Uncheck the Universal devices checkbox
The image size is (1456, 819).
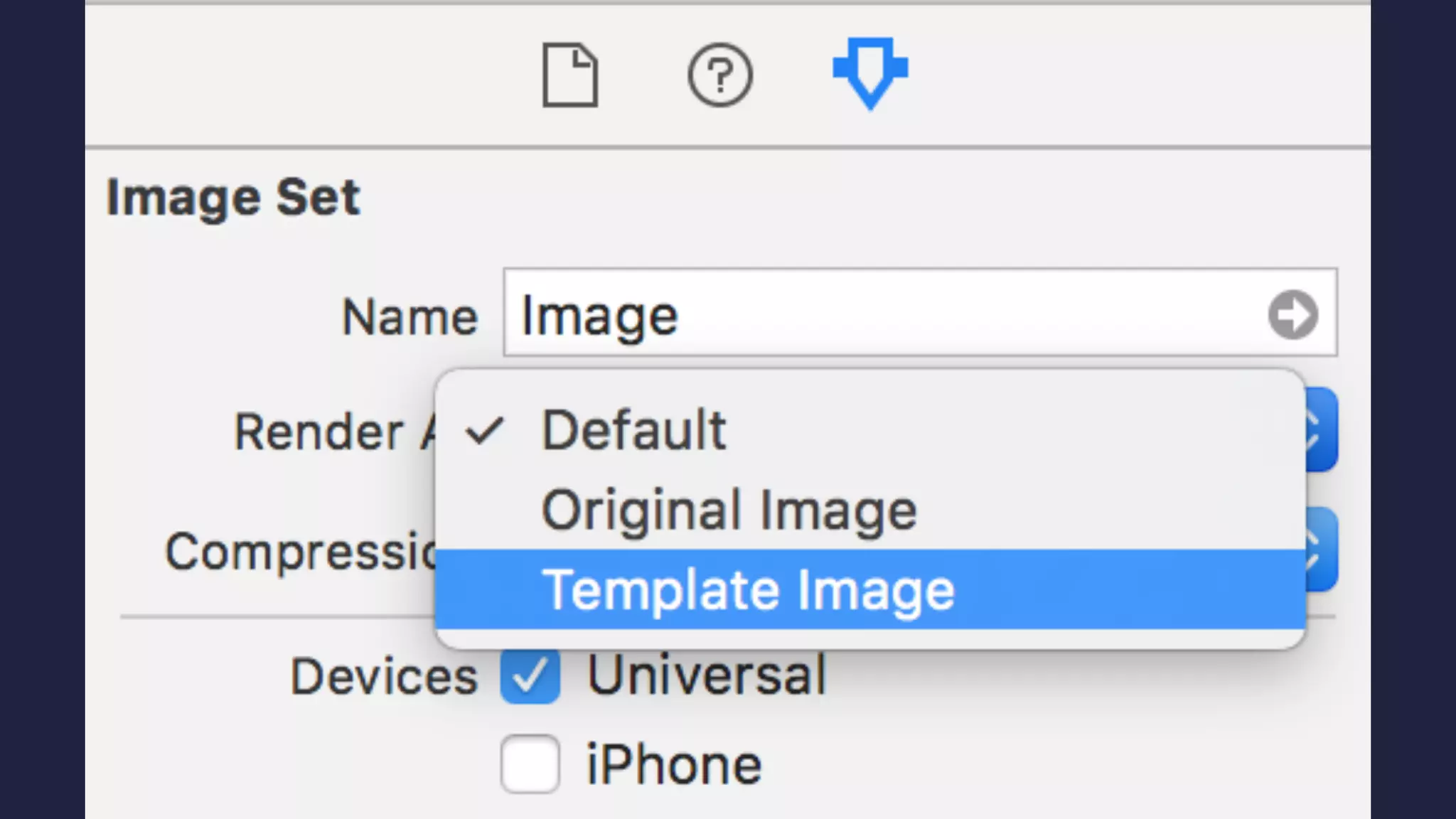[530, 675]
